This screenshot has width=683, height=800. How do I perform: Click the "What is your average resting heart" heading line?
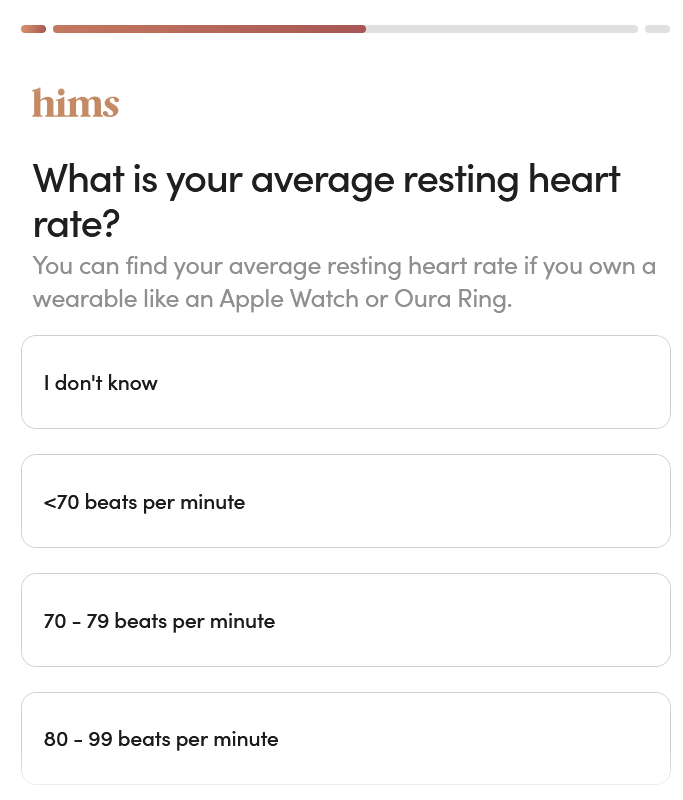[326, 180]
